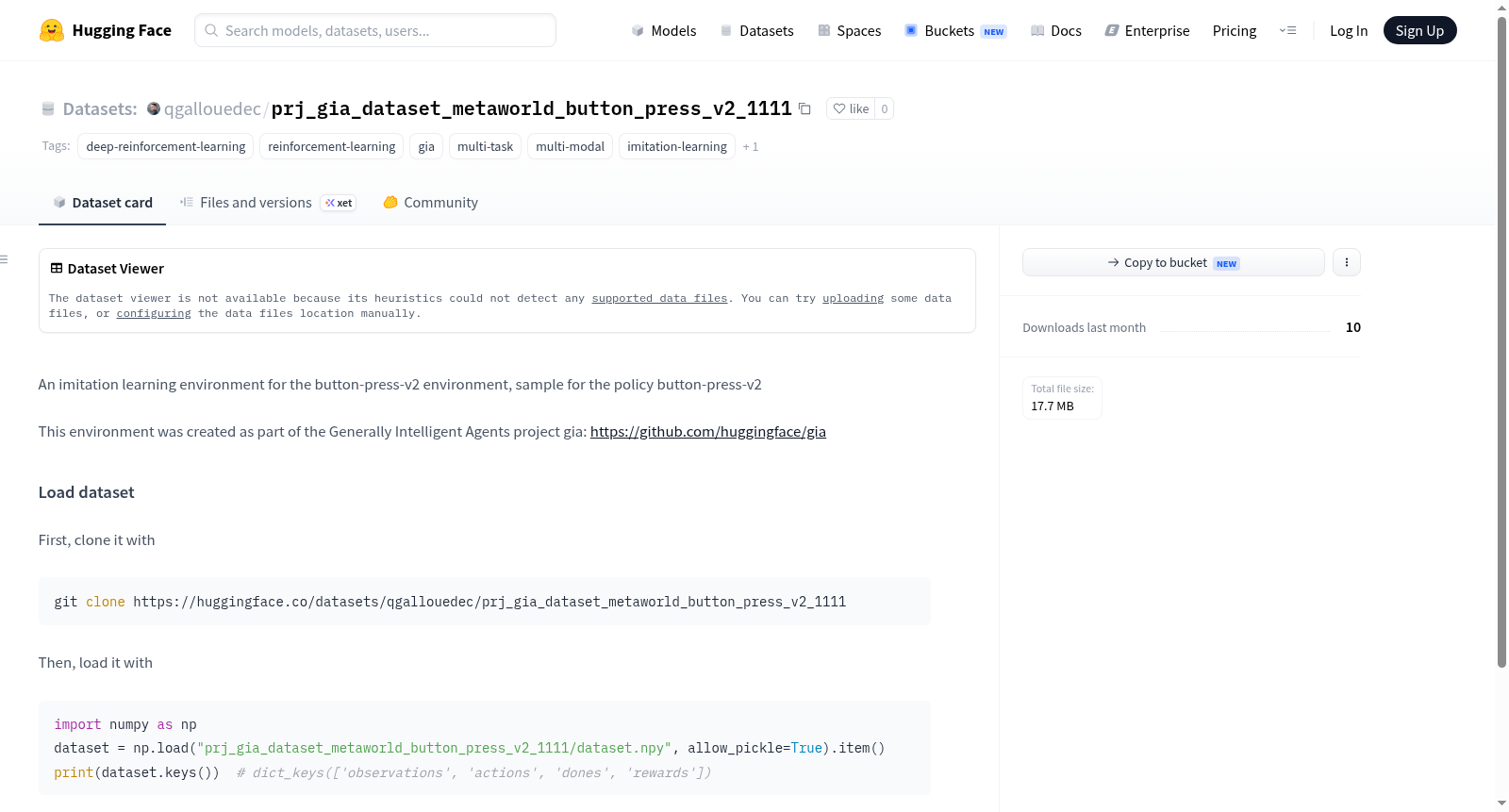
Task: Open the three-dot more options menu
Action: [1347, 262]
